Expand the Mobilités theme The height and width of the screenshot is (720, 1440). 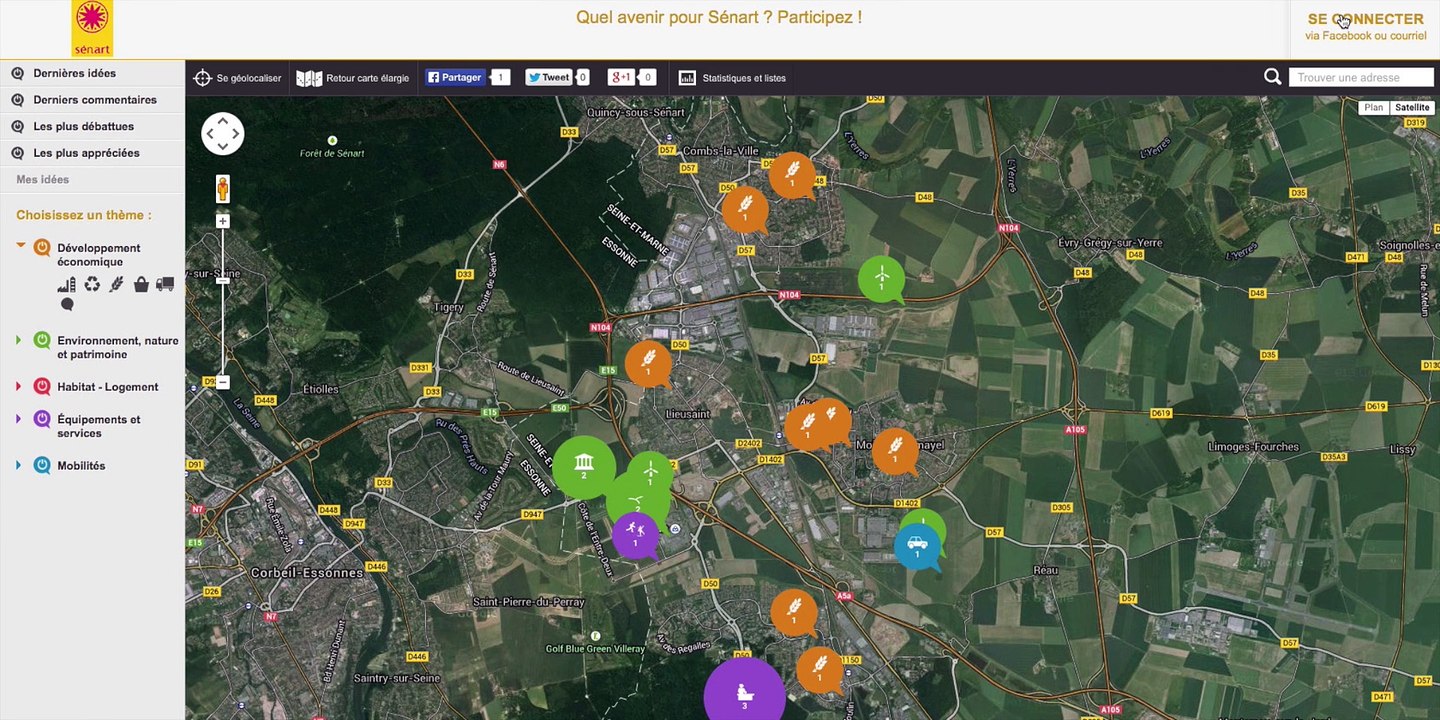click(18, 465)
